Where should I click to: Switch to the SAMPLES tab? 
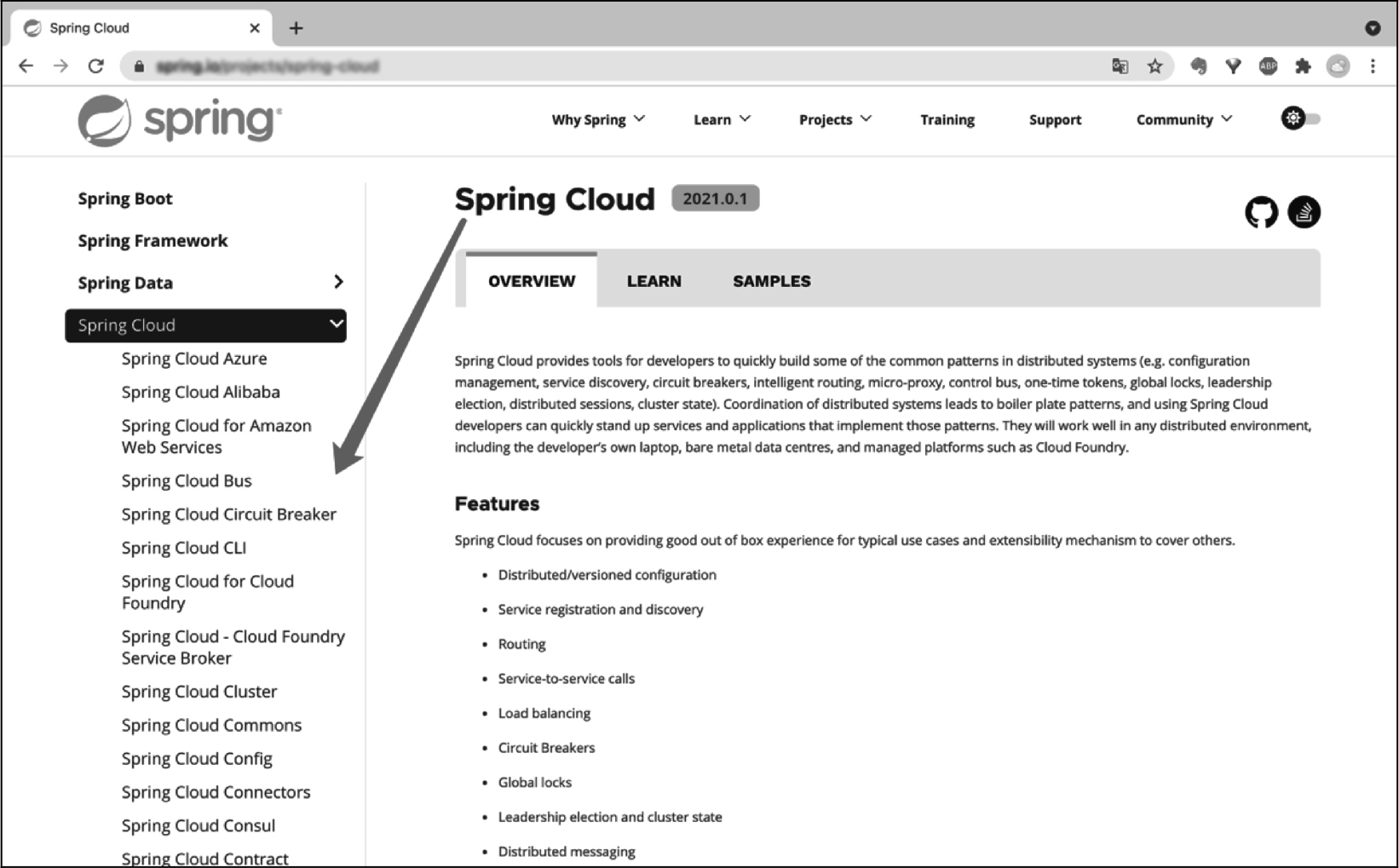772,280
